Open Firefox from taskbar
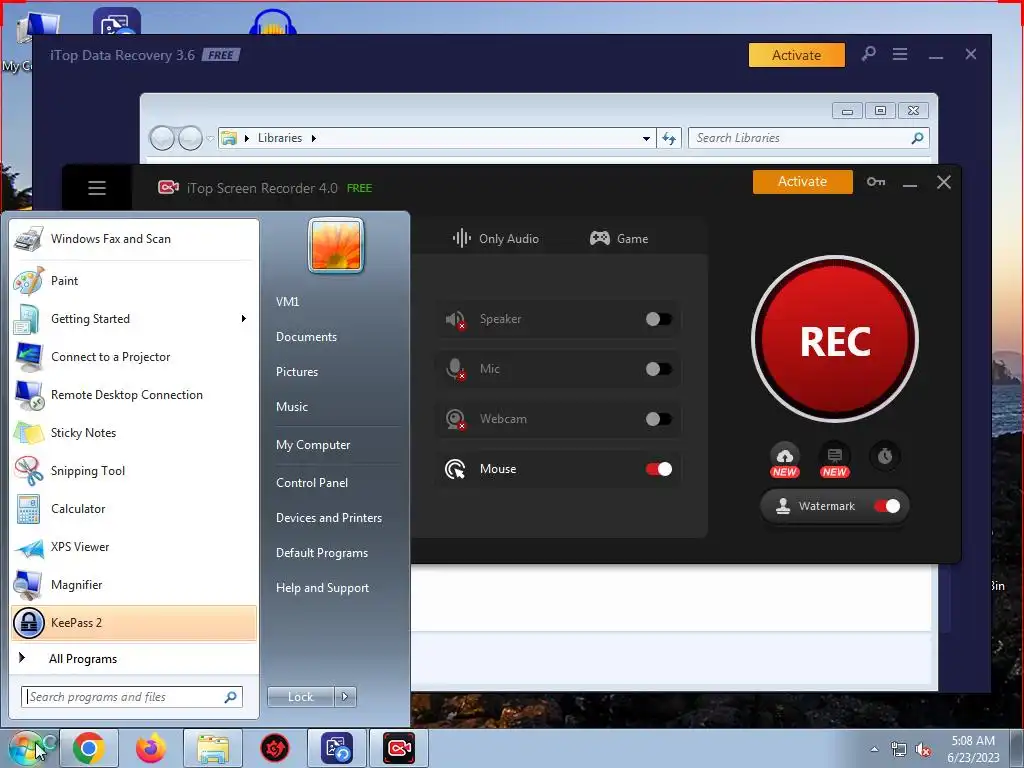The height and width of the screenshot is (768, 1024). [151, 748]
